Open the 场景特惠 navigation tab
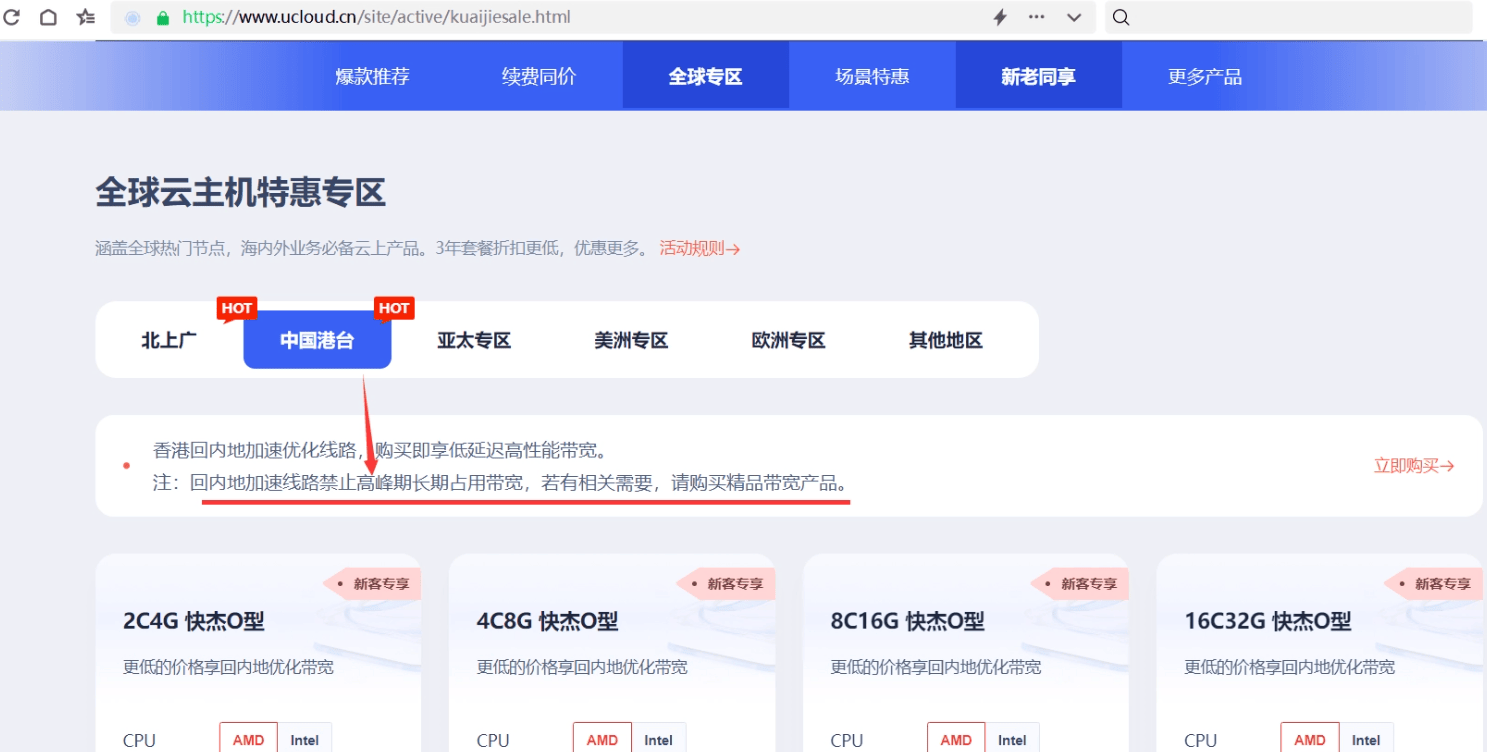 pos(872,75)
